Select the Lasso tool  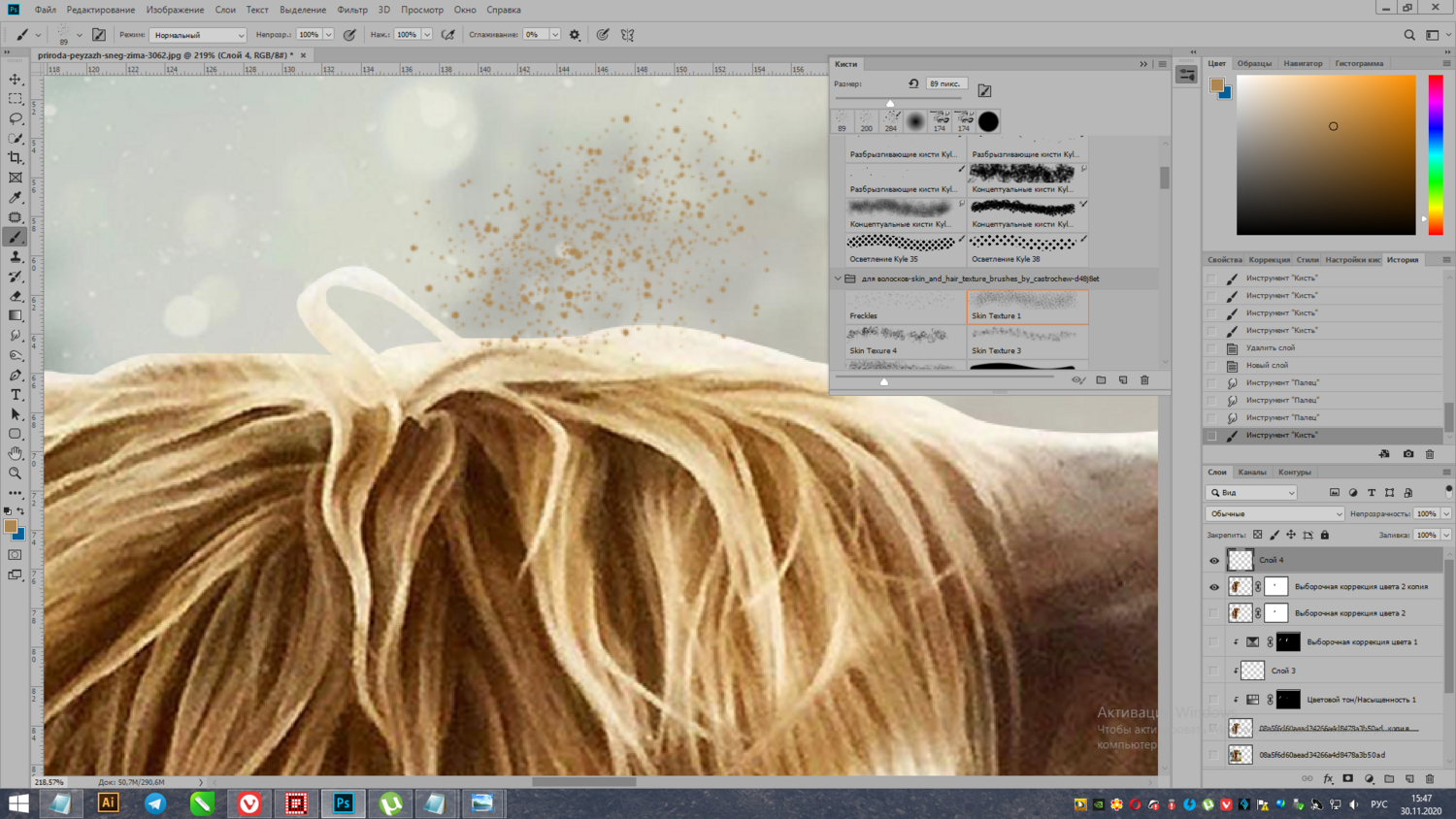(16, 118)
